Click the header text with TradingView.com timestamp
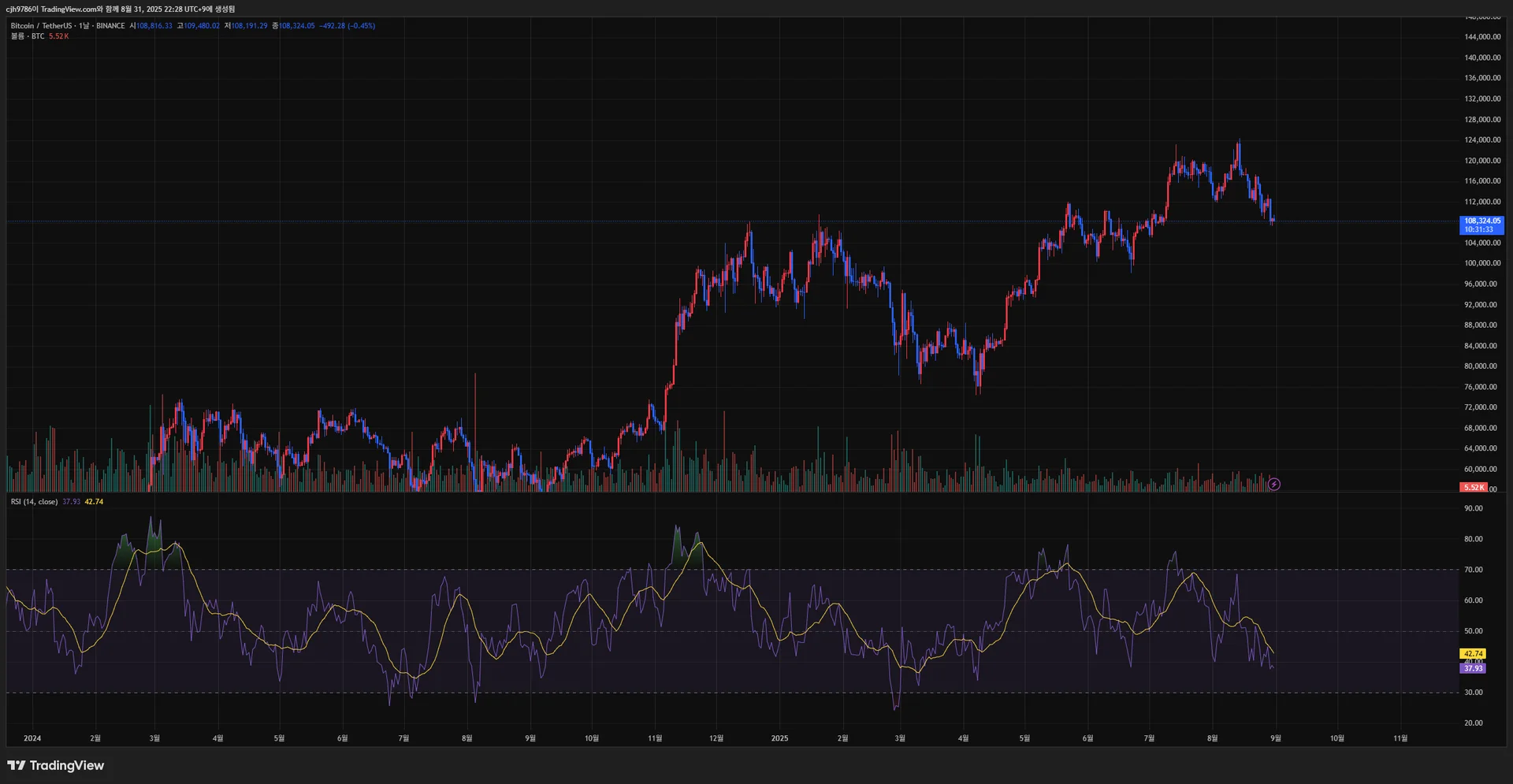Image resolution: width=1513 pixels, height=784 pixels. pyautogui.click(x=121, y=9)
